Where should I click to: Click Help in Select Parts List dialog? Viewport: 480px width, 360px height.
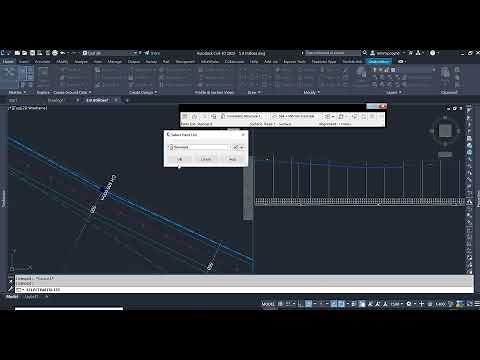(x=232, y=159)
